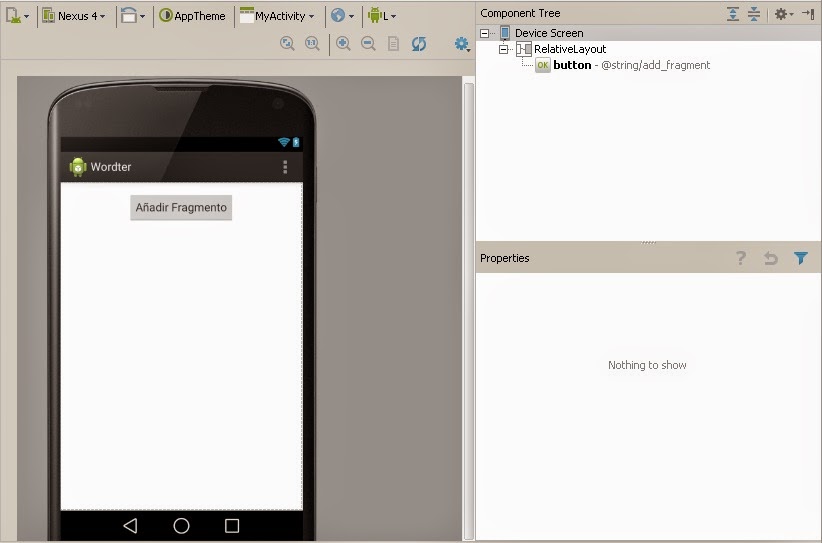The height and width of the screenshot is (543, 822).
Task: Click the zoom to fit icon
Action: click(287, 44)
